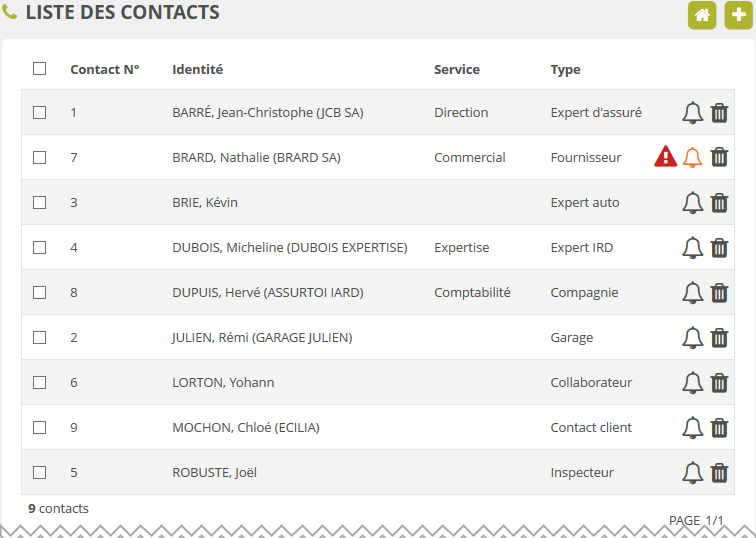Click the bell icon for ROBUSTE, Joël

click(692, 473)
